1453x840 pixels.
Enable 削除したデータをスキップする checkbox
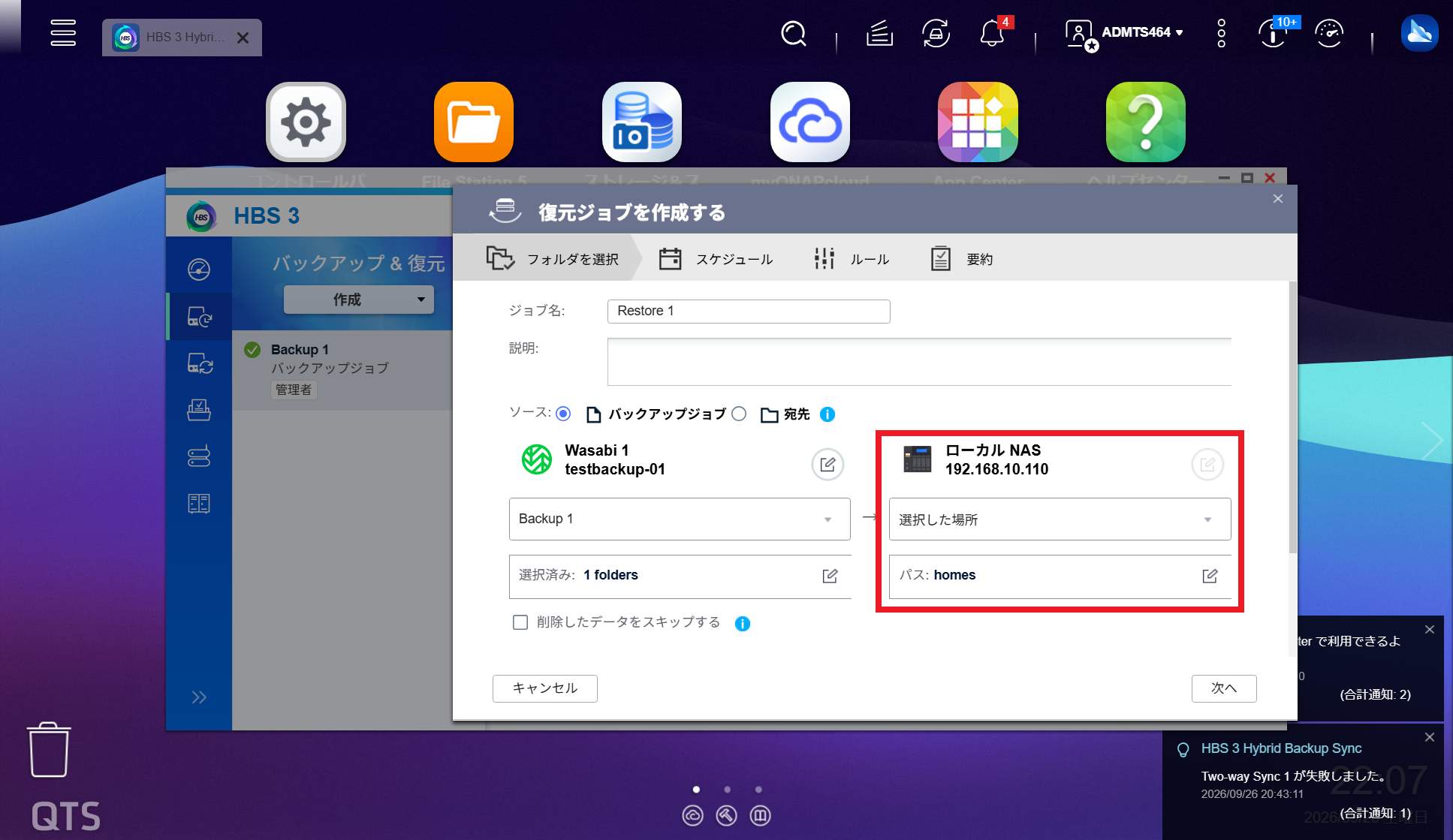(520, 622)
